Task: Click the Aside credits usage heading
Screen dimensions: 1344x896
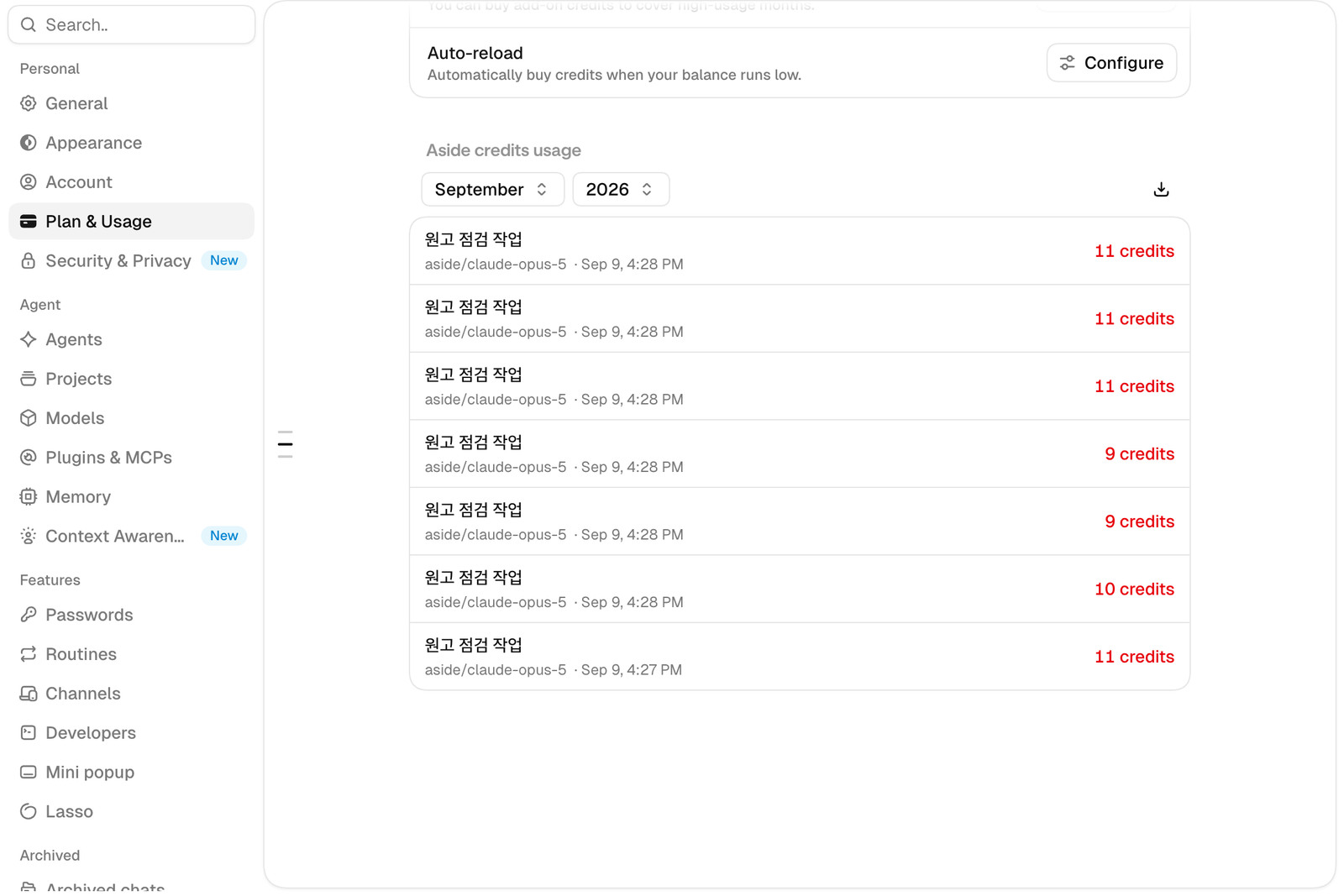Action: [x=503, y=150]
